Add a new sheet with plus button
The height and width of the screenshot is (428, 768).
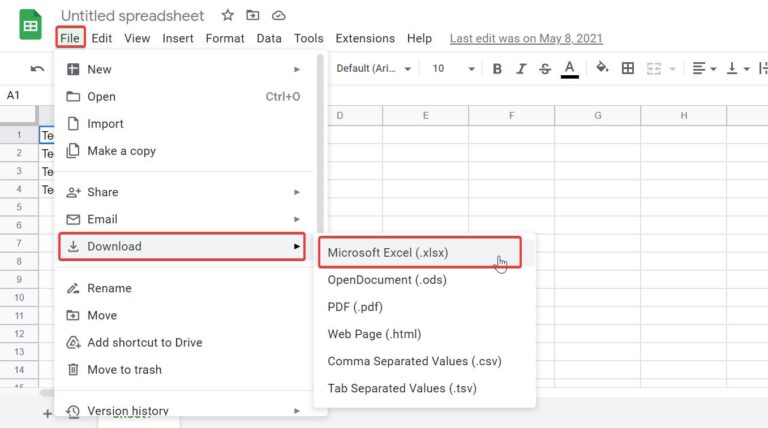point(47,414)
